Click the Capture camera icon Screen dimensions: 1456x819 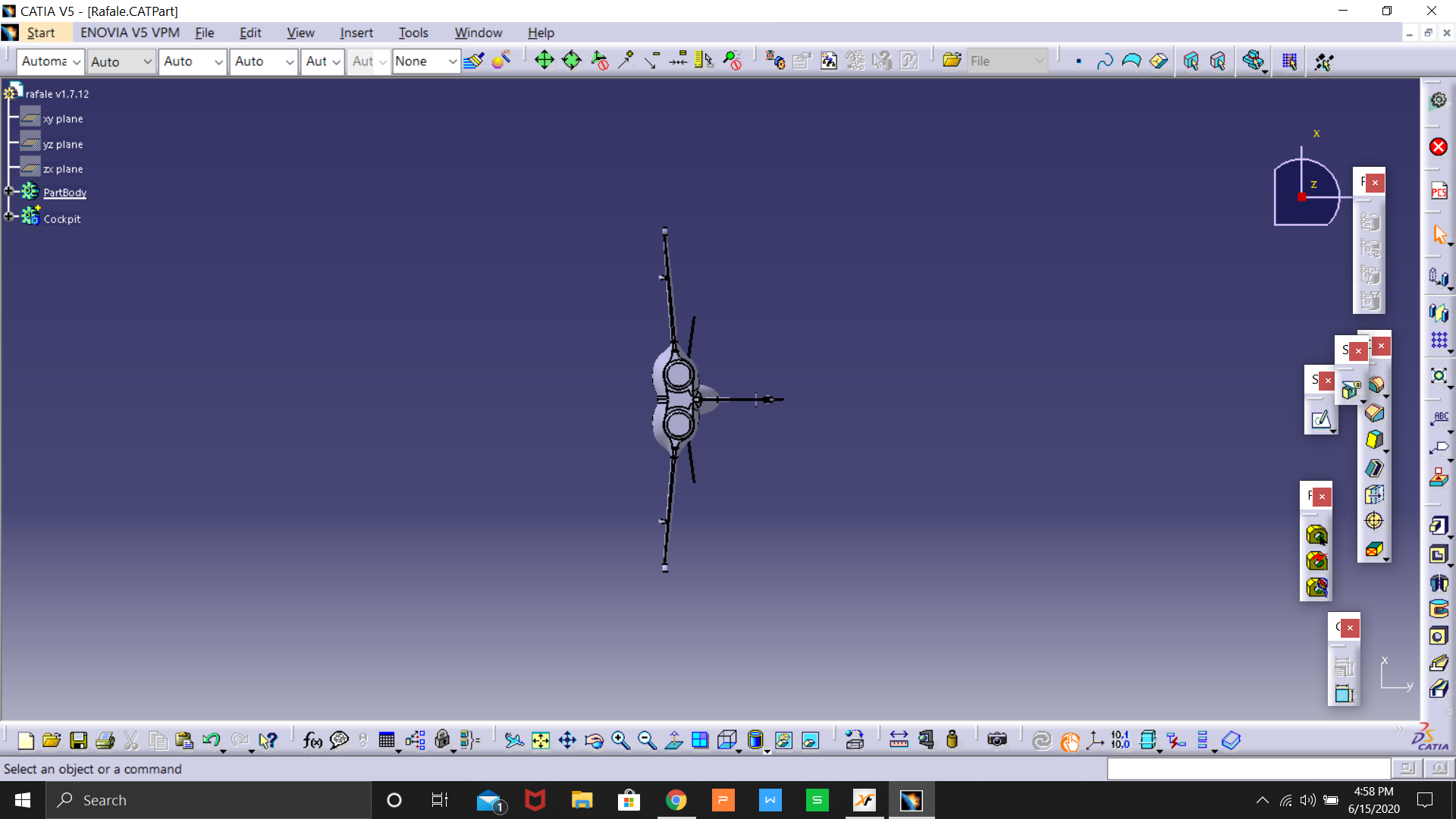click(997, 740)
